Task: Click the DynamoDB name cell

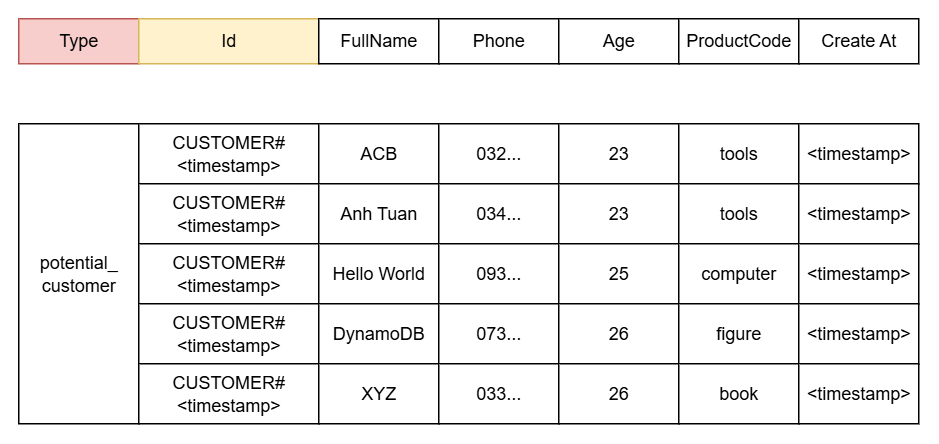Action: (x=378, y=334)
